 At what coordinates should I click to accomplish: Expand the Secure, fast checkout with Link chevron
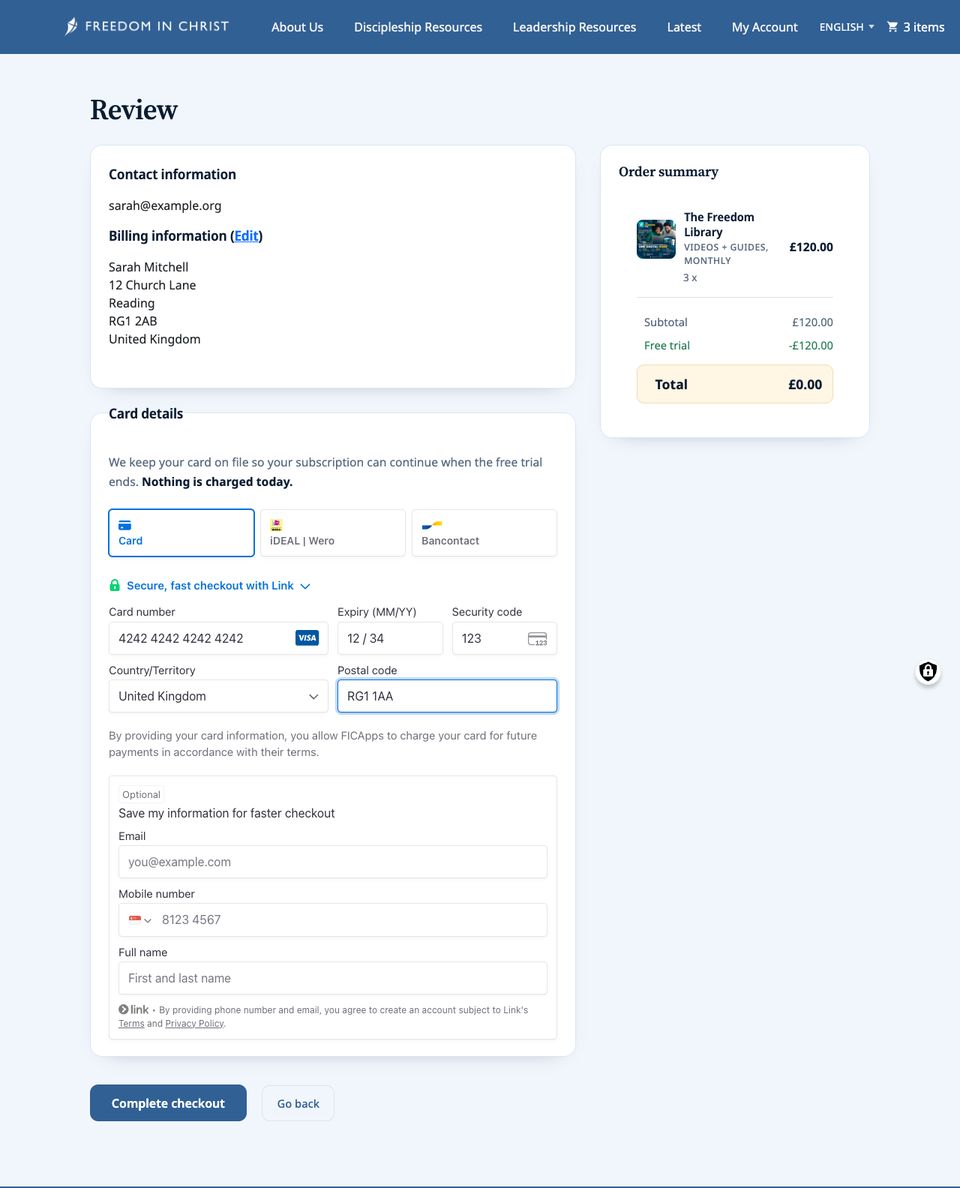(305, 586)
